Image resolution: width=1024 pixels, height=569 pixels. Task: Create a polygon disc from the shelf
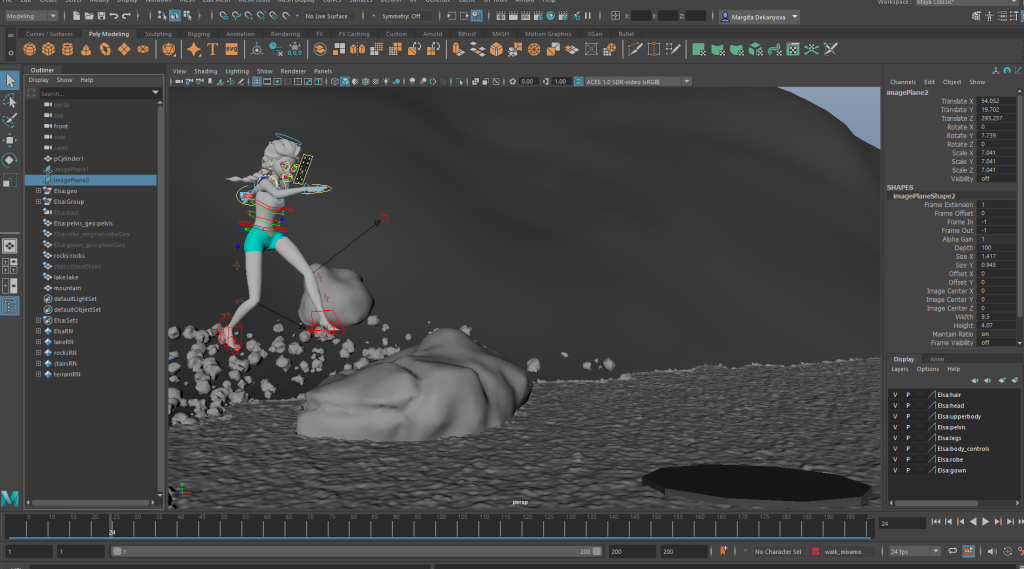click(143, 50)
